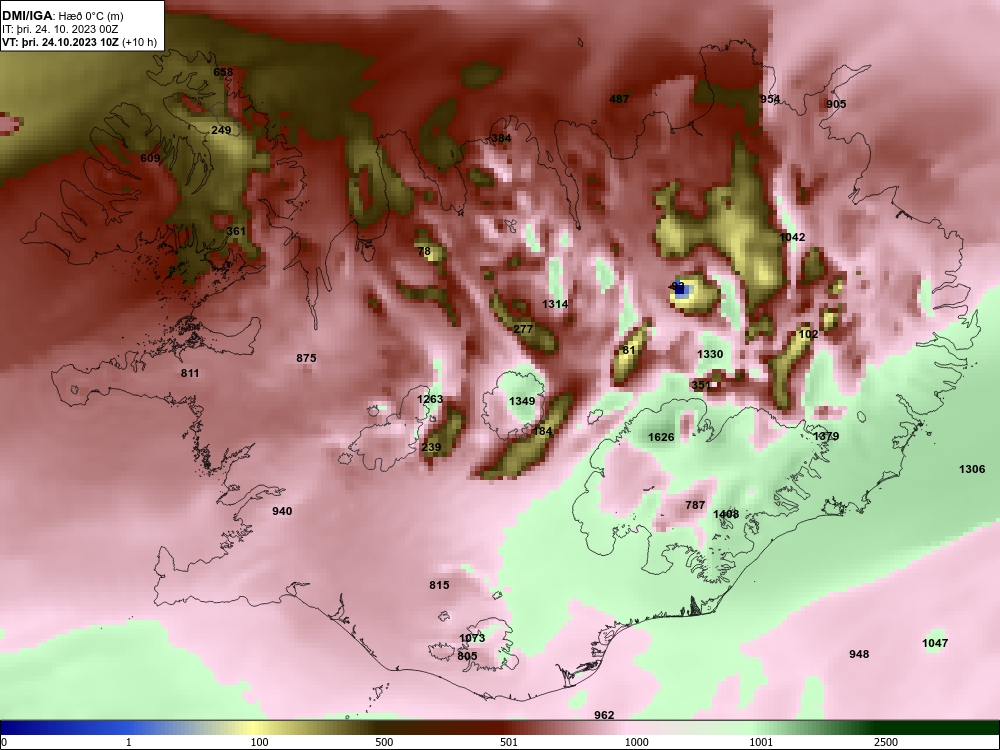The height and width of the screenshot is (750, 1000).
Task: Select the 1047 label
Action: tap(935, 643)
